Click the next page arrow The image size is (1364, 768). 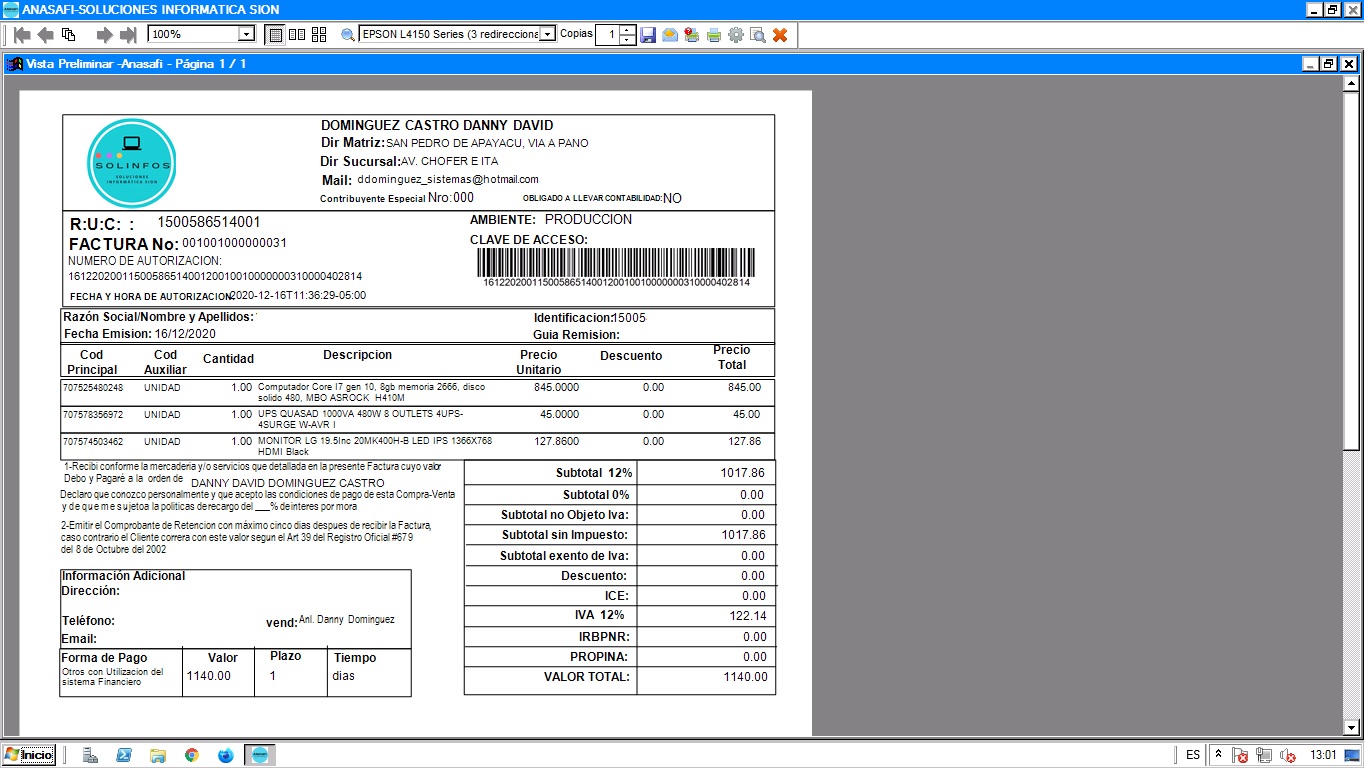(x=104, y=35)
